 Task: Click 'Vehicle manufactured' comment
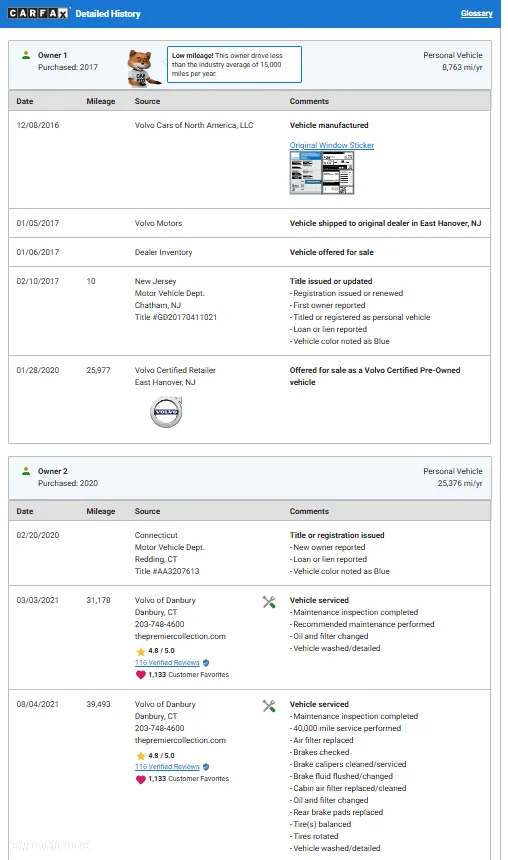[329, 125]
